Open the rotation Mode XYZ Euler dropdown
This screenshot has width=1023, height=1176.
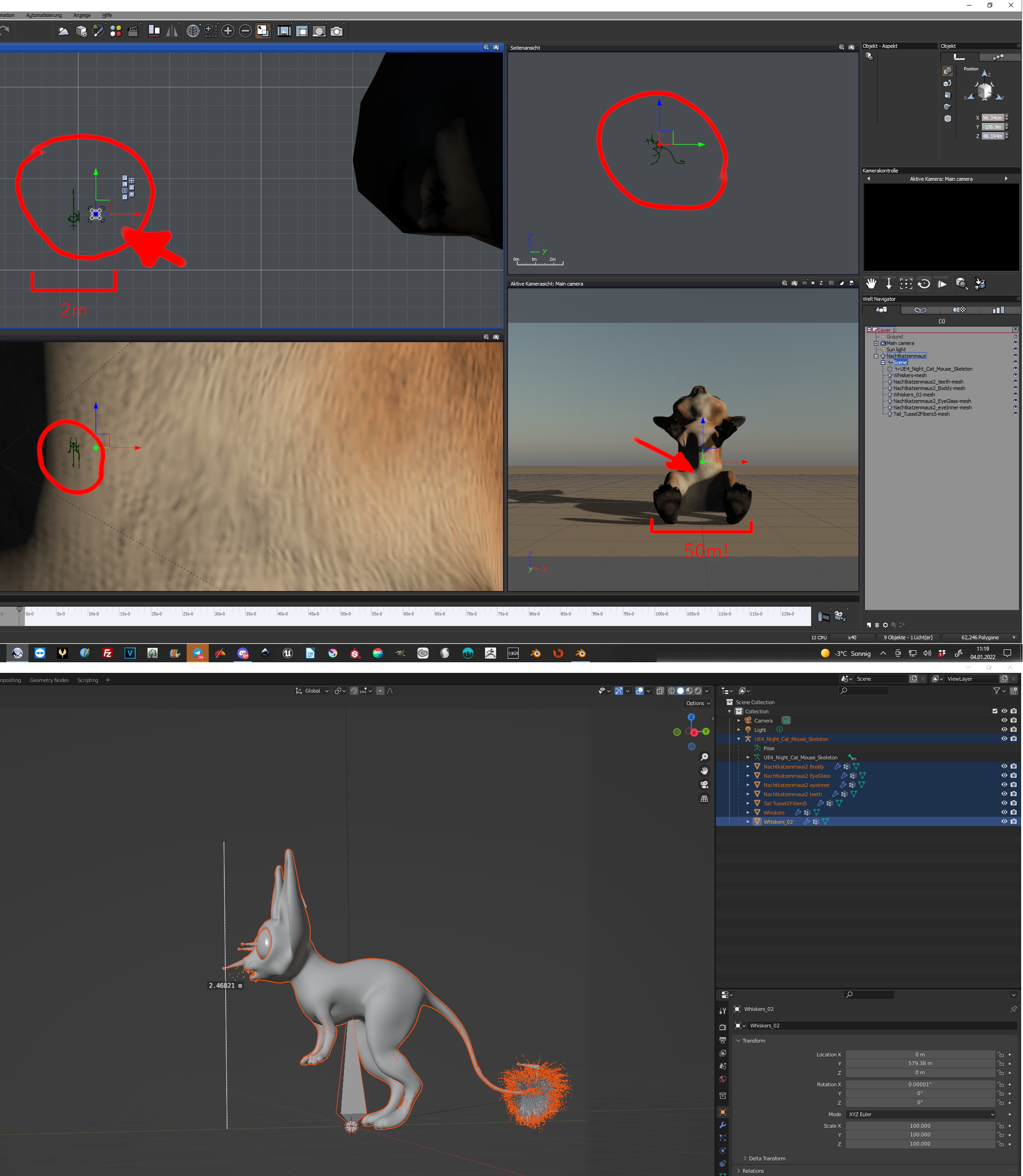coord(920,1114)
